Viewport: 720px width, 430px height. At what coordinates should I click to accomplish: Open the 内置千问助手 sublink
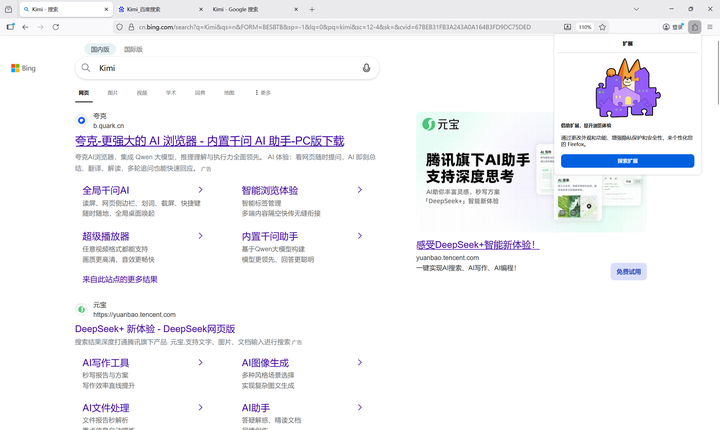[x=270, y=236]
